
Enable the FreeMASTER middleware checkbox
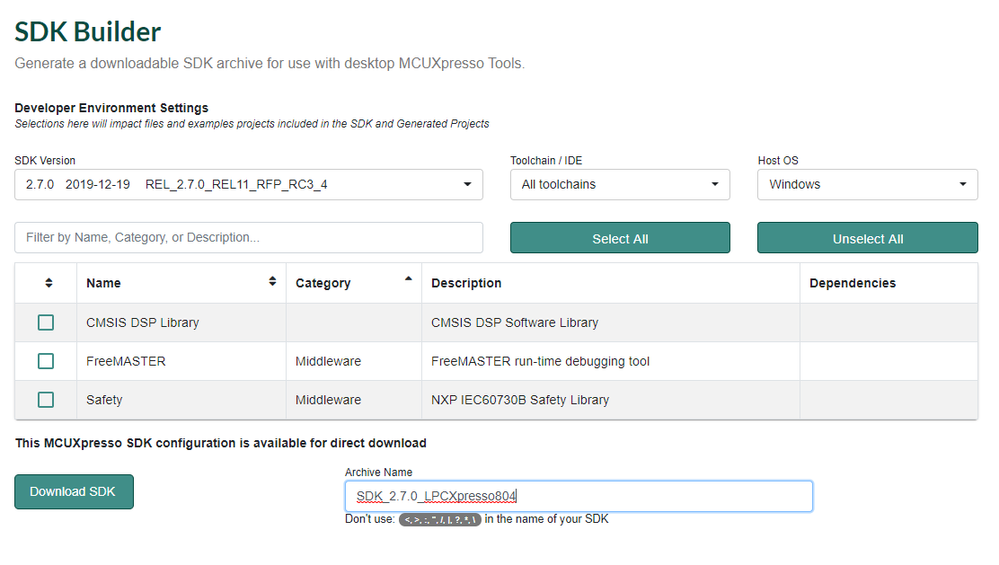click(46, 361)
